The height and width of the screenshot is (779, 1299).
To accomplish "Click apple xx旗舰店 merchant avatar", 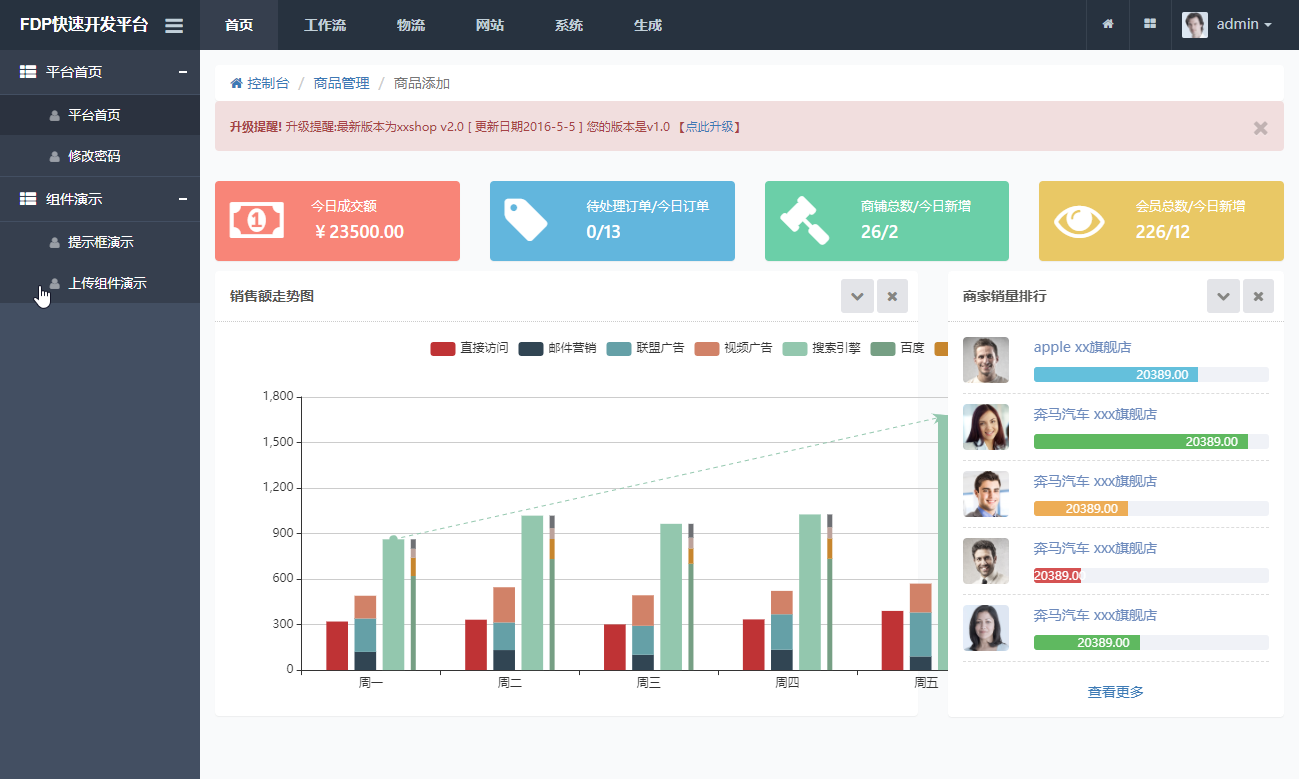I will (986, 360).
